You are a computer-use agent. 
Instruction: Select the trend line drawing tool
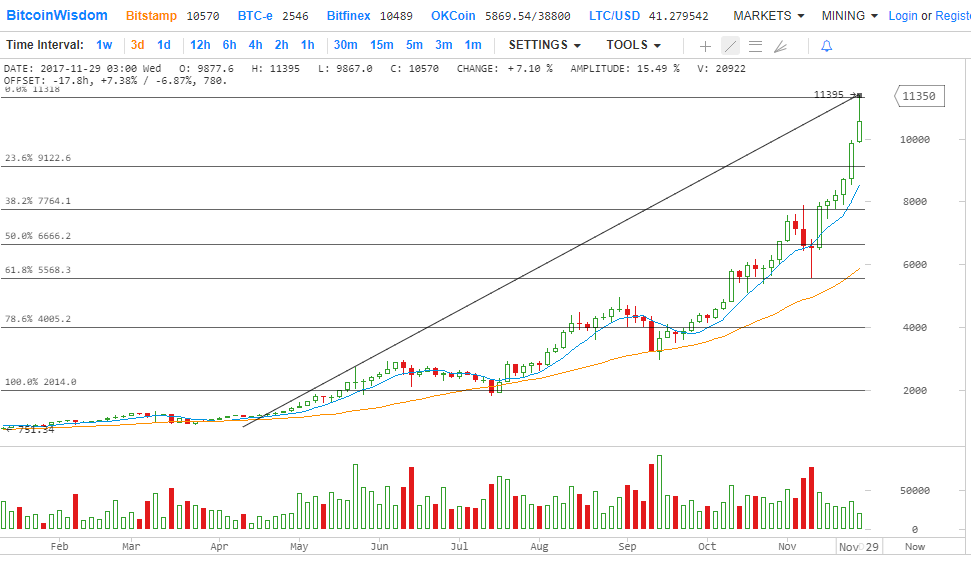click(x=730, y=46)
